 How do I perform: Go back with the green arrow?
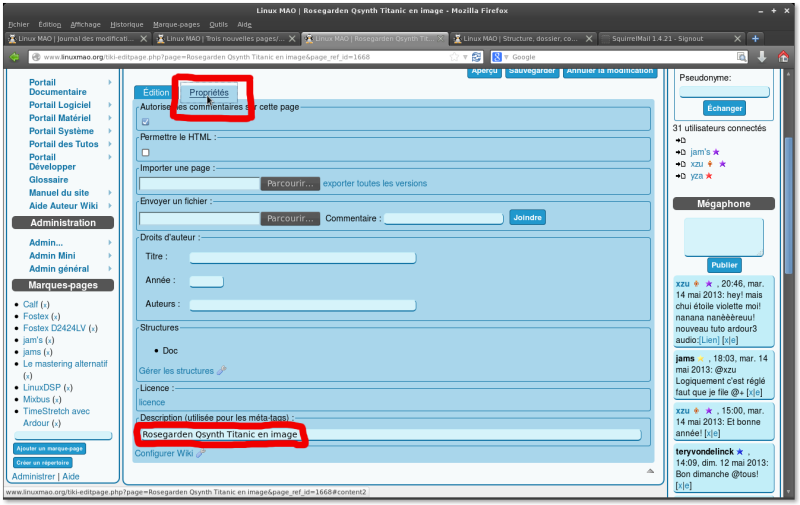(x=14, y=57)
